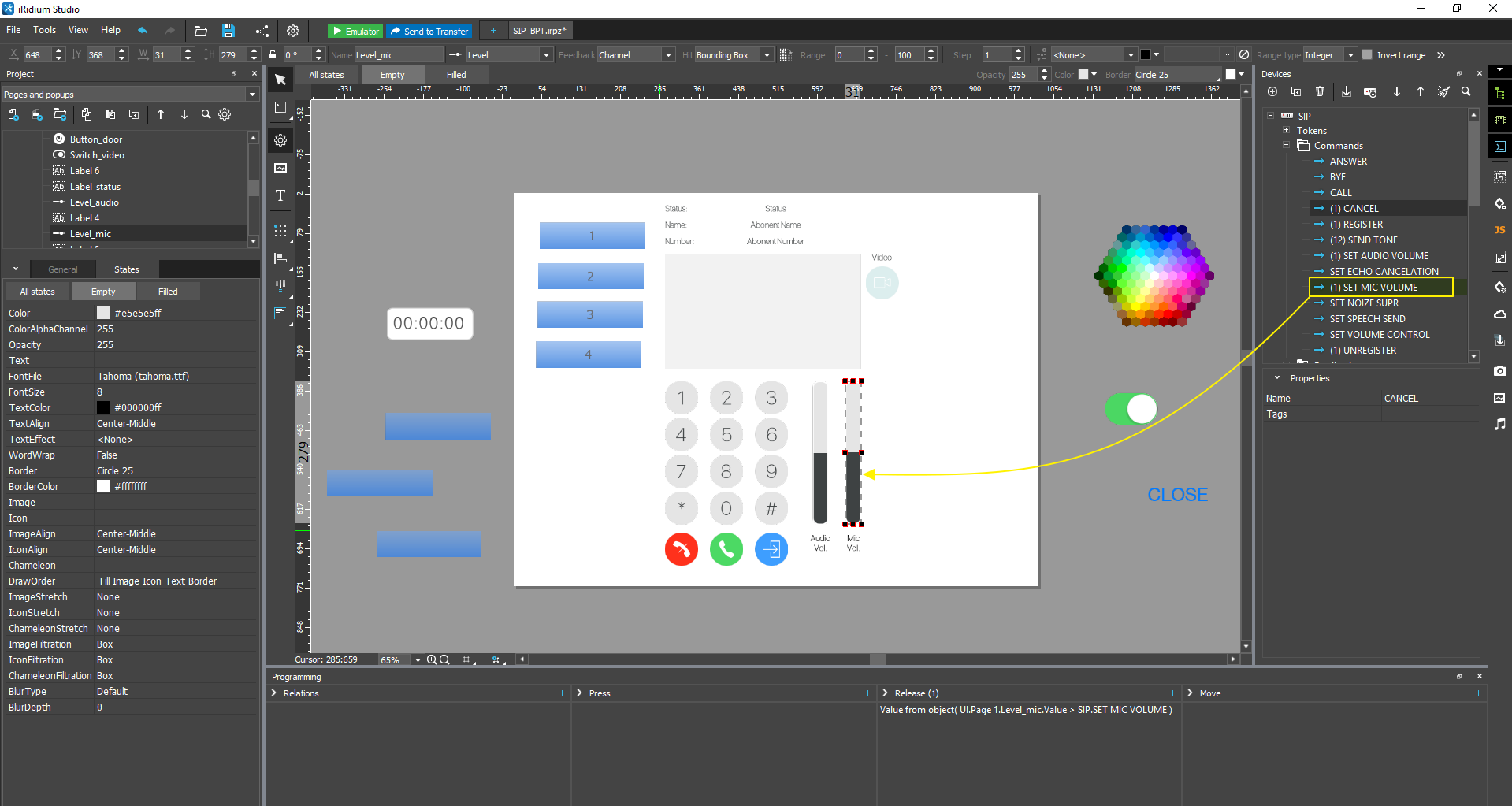Image resolution: width=1512 pixels, height=806 pixels.
Task: Delete selected device using trash icon
Action: pos(1320,91)
